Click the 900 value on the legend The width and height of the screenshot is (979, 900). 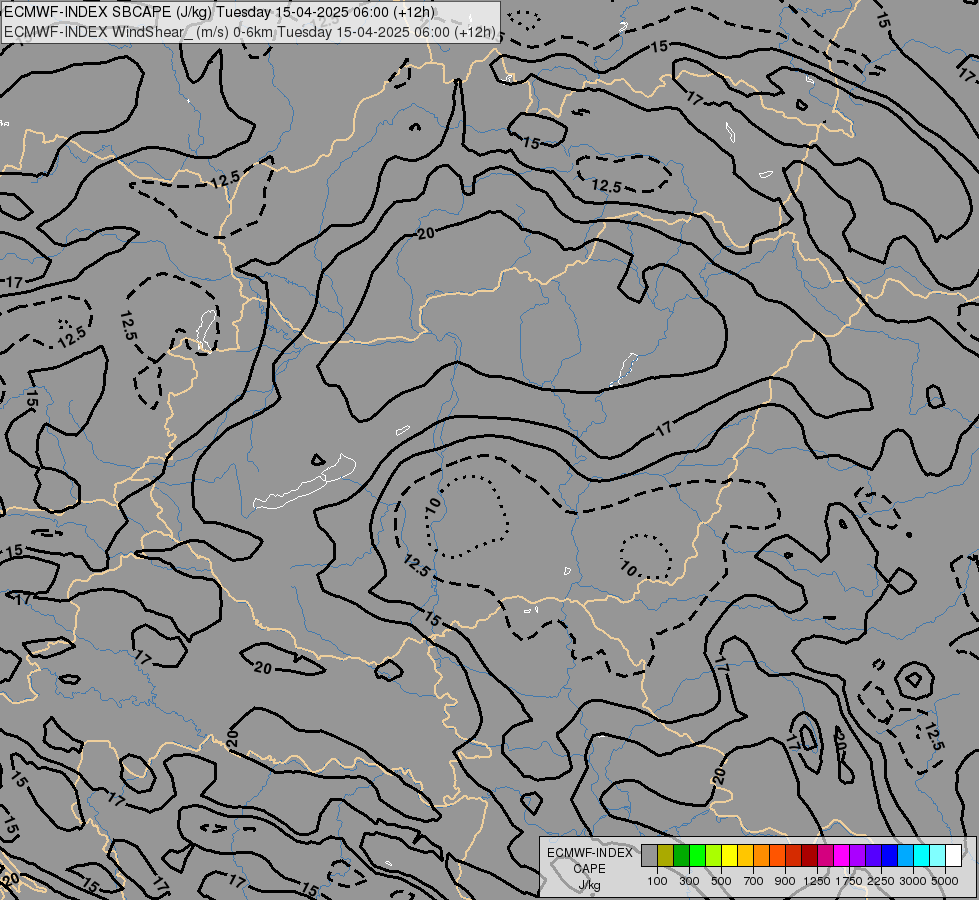(x=785, y=881)
